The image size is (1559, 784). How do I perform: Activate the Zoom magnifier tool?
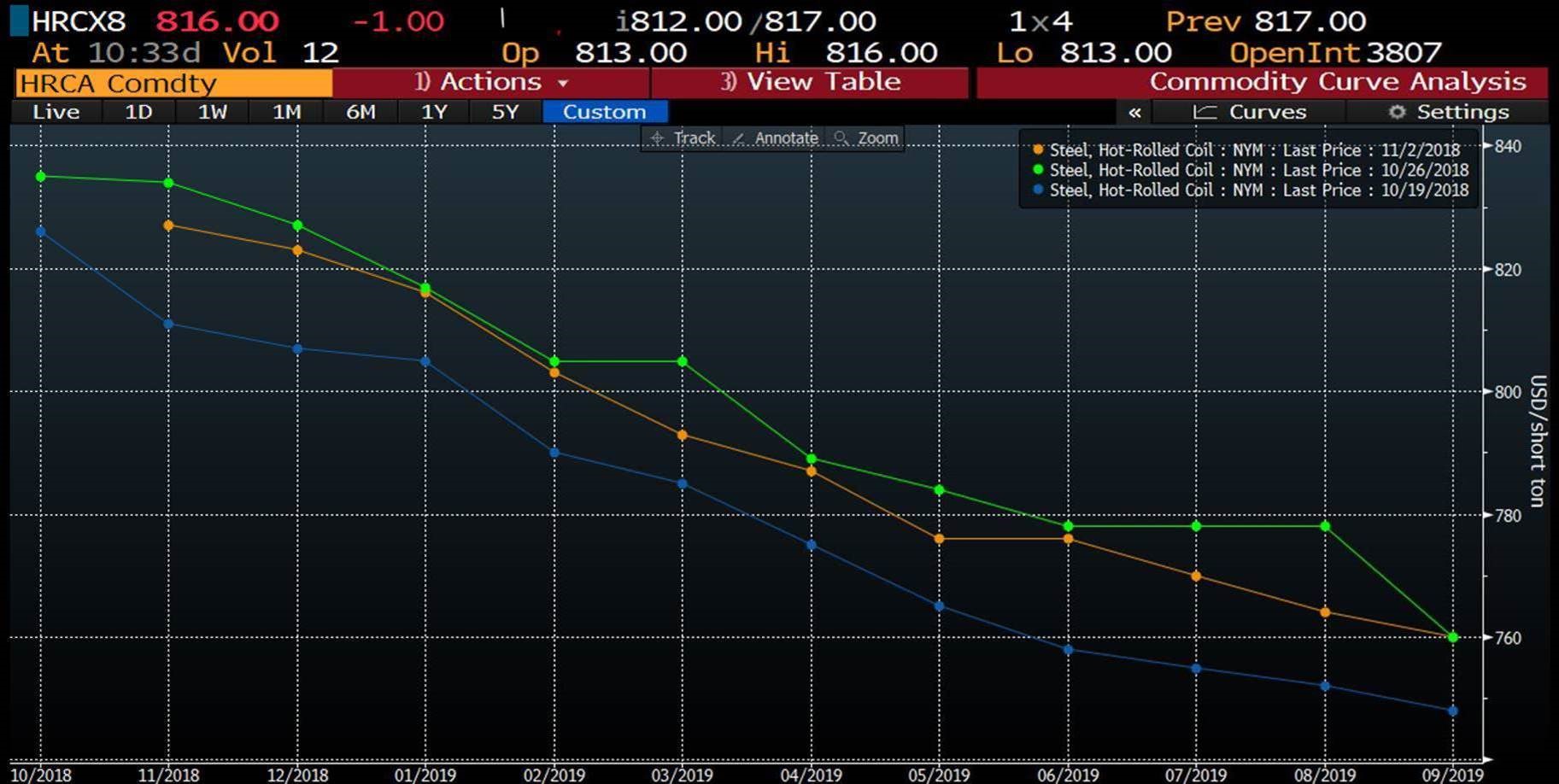[x=867, y=138]
